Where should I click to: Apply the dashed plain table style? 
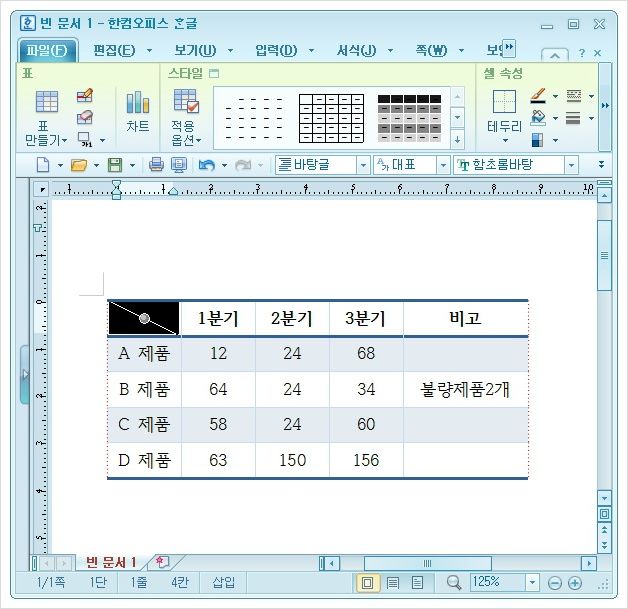pos(254,118)
